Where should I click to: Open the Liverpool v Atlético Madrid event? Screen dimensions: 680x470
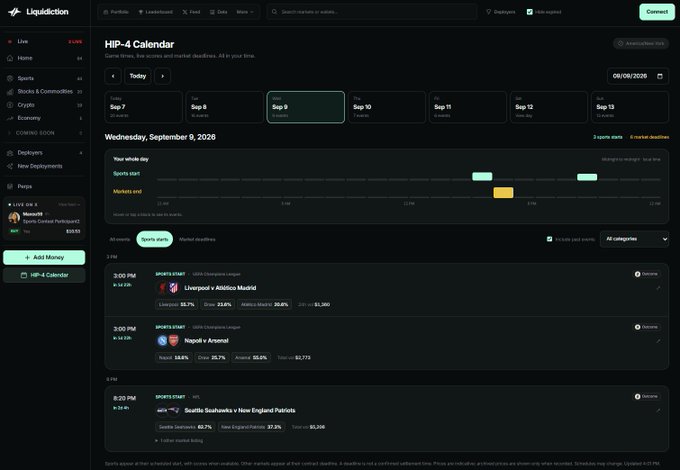point(220,288)
